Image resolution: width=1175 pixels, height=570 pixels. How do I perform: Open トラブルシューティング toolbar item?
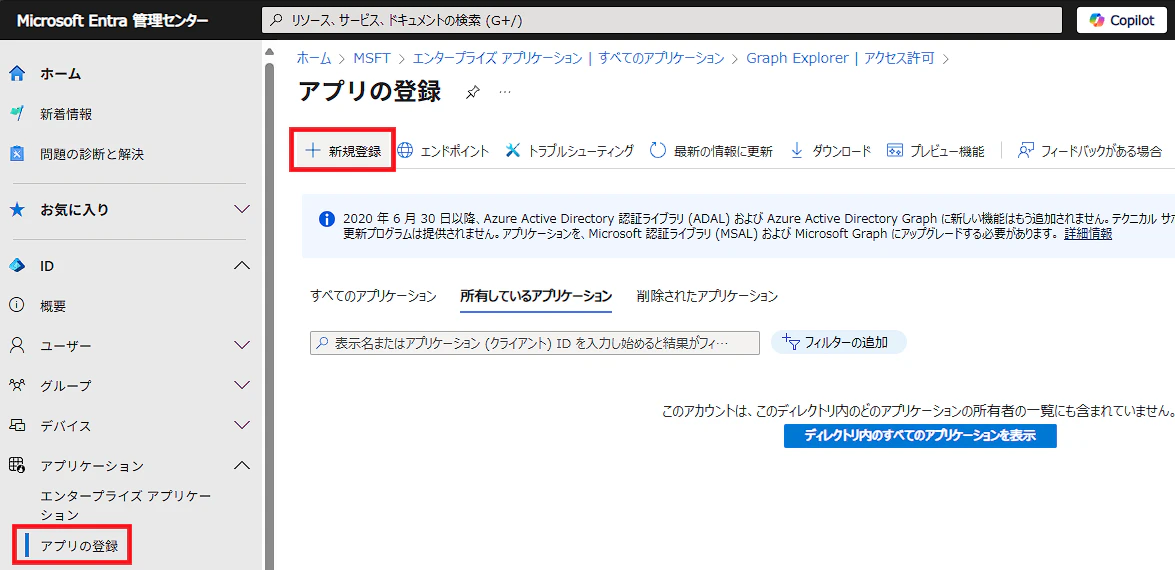coord(570,151)
